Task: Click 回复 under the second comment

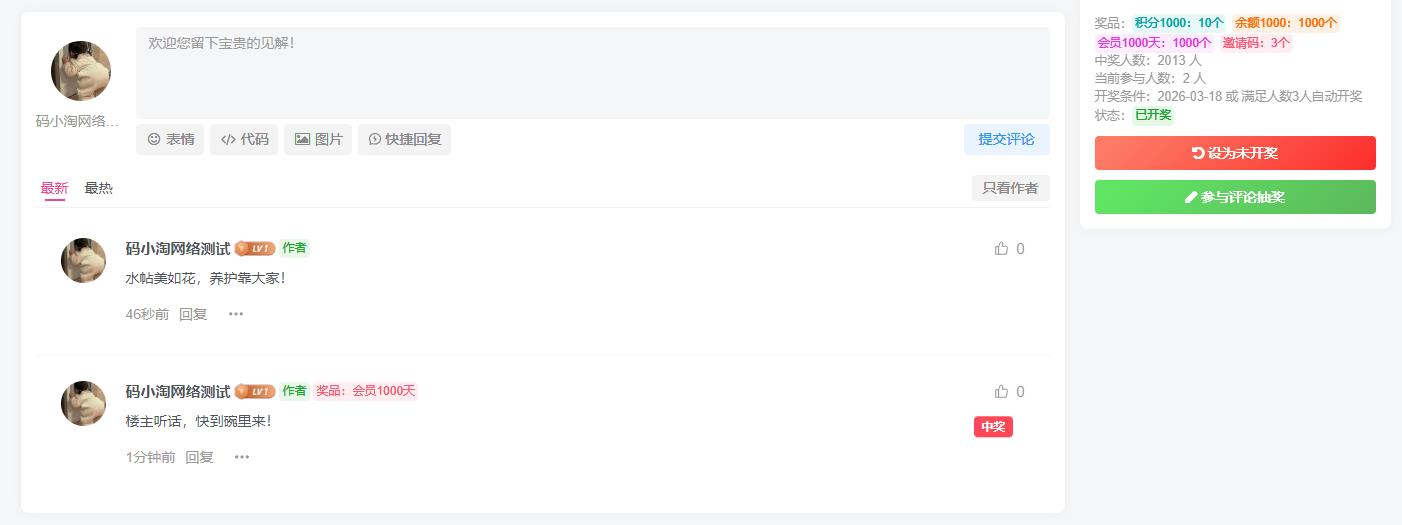Action: [x=199, y=457]
